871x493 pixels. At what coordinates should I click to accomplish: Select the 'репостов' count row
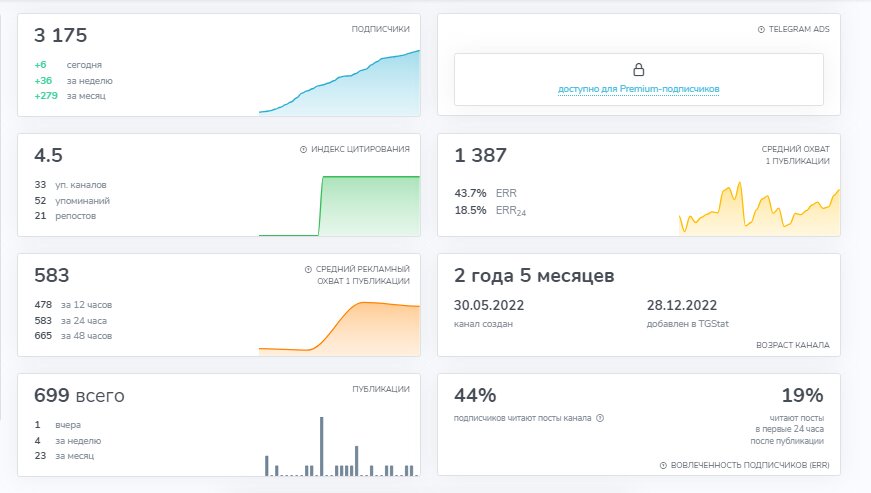coord(66,216)
